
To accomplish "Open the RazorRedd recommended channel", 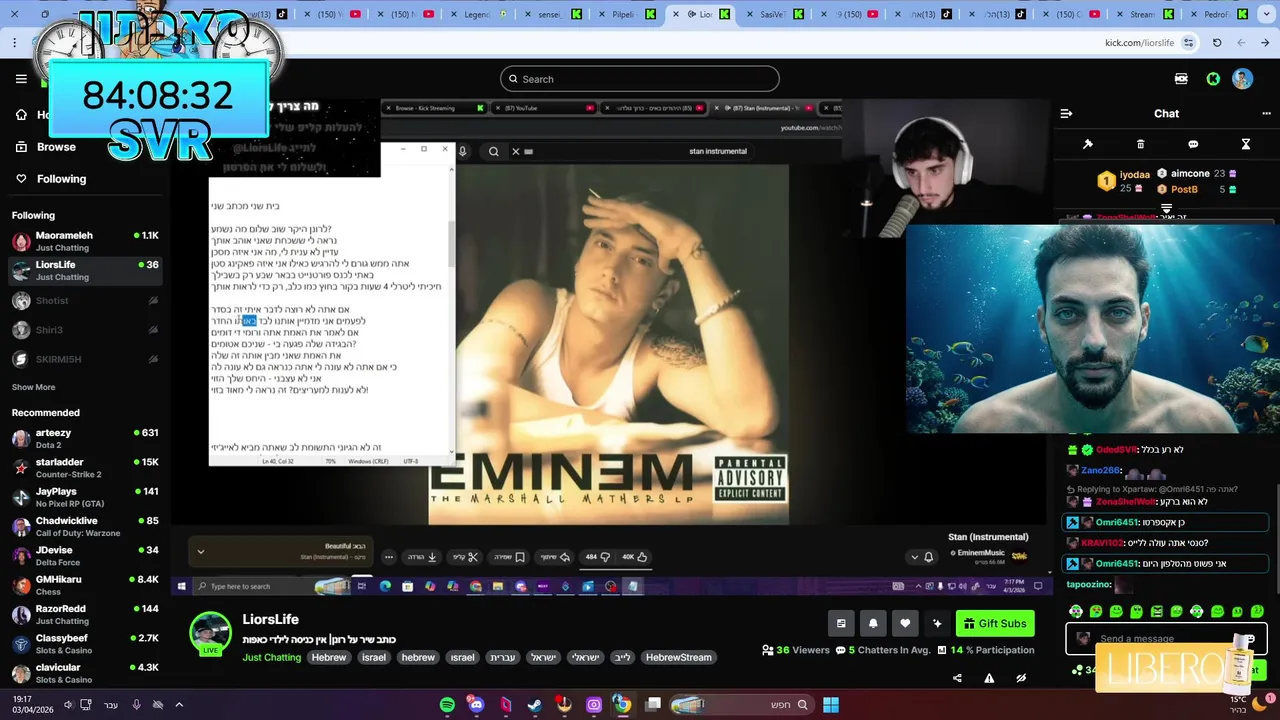I will pyautogui.click(x=85, y=615).
